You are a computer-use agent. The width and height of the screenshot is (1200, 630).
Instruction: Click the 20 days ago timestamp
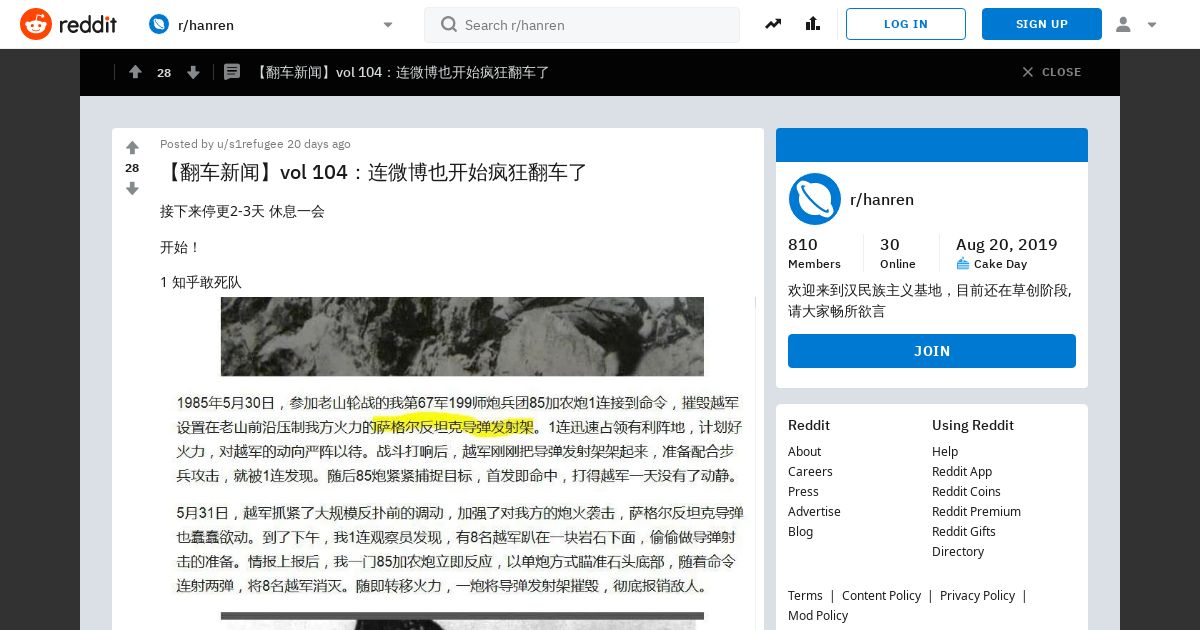tap(319, 144)
